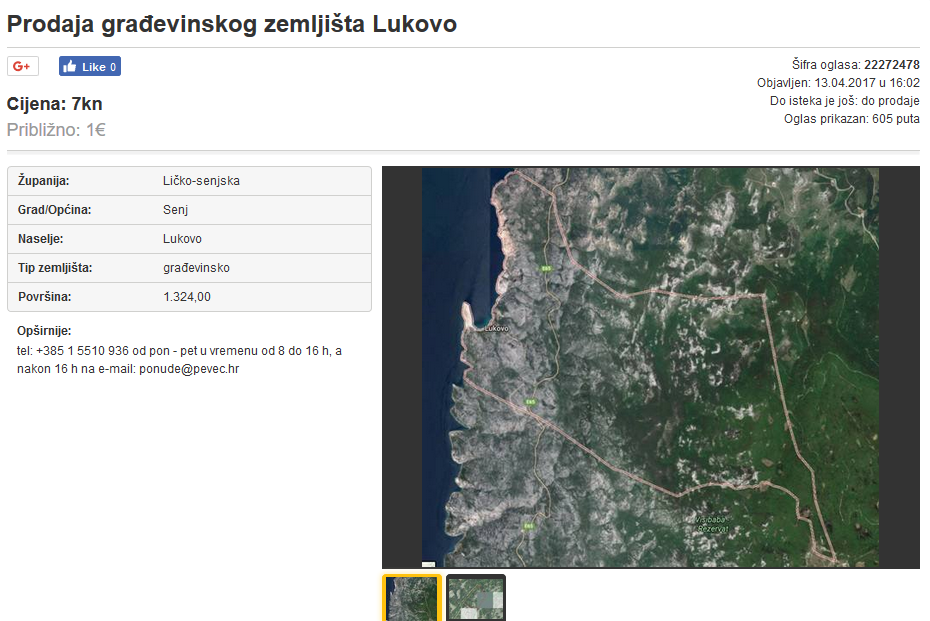
Task: Click the phone number +385 1 5510 936
Action: [x=82, y=351]
